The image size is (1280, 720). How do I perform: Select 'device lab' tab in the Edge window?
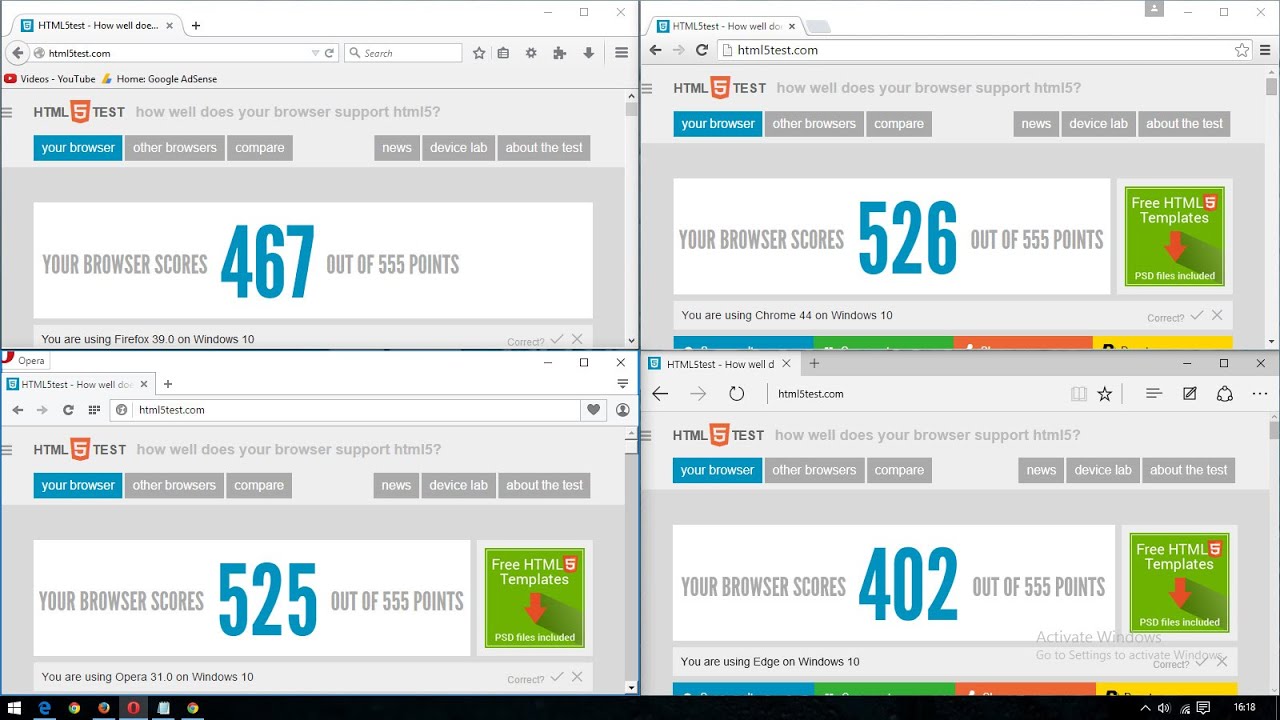pyautogui.click(x=1103, y=470)
